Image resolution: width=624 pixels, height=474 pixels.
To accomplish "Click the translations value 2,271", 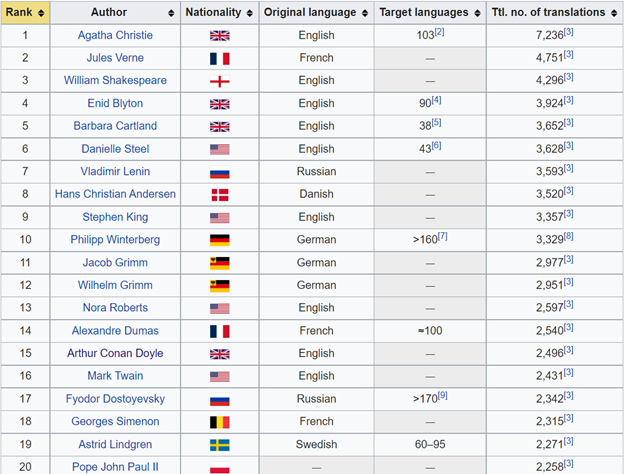I will pos(550,445).
